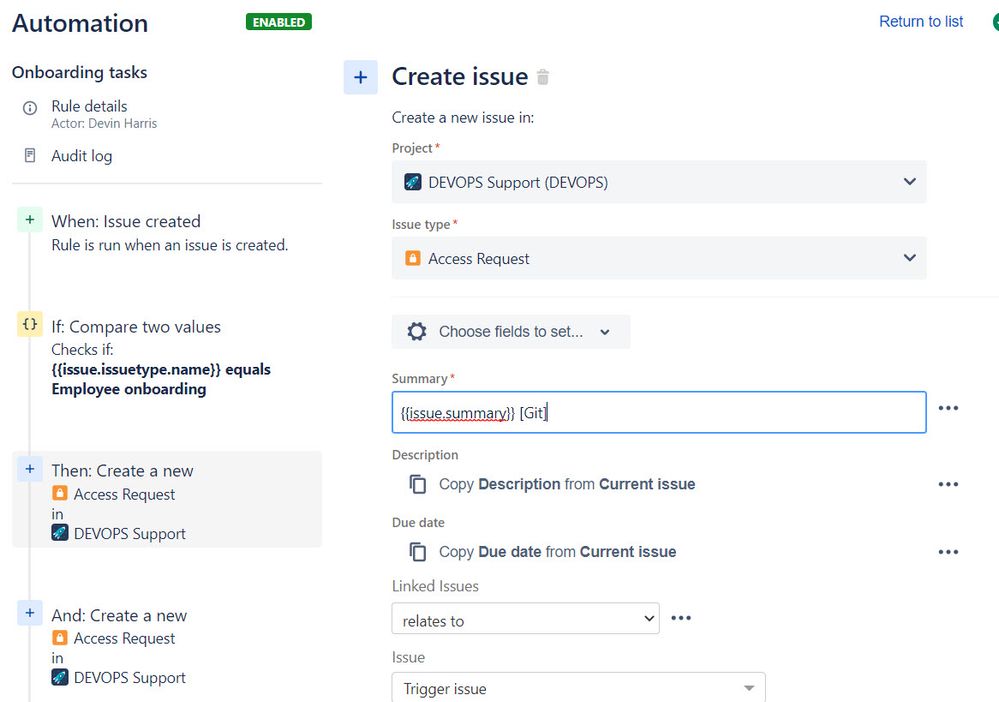Screen dimensions: 999x702
Task: Open the Issue type dropdown Access Request
Action: coord(659,258)
